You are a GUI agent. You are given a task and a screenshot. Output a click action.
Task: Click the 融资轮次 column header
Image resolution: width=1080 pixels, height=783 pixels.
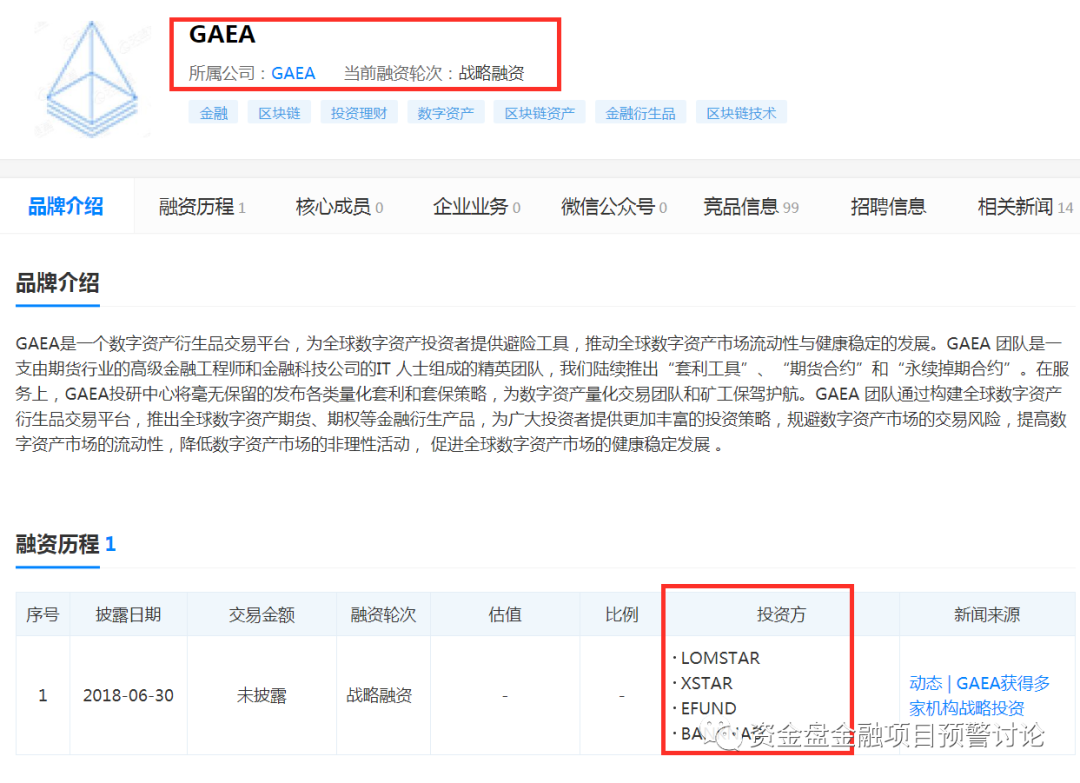click(x=384, y=614)
